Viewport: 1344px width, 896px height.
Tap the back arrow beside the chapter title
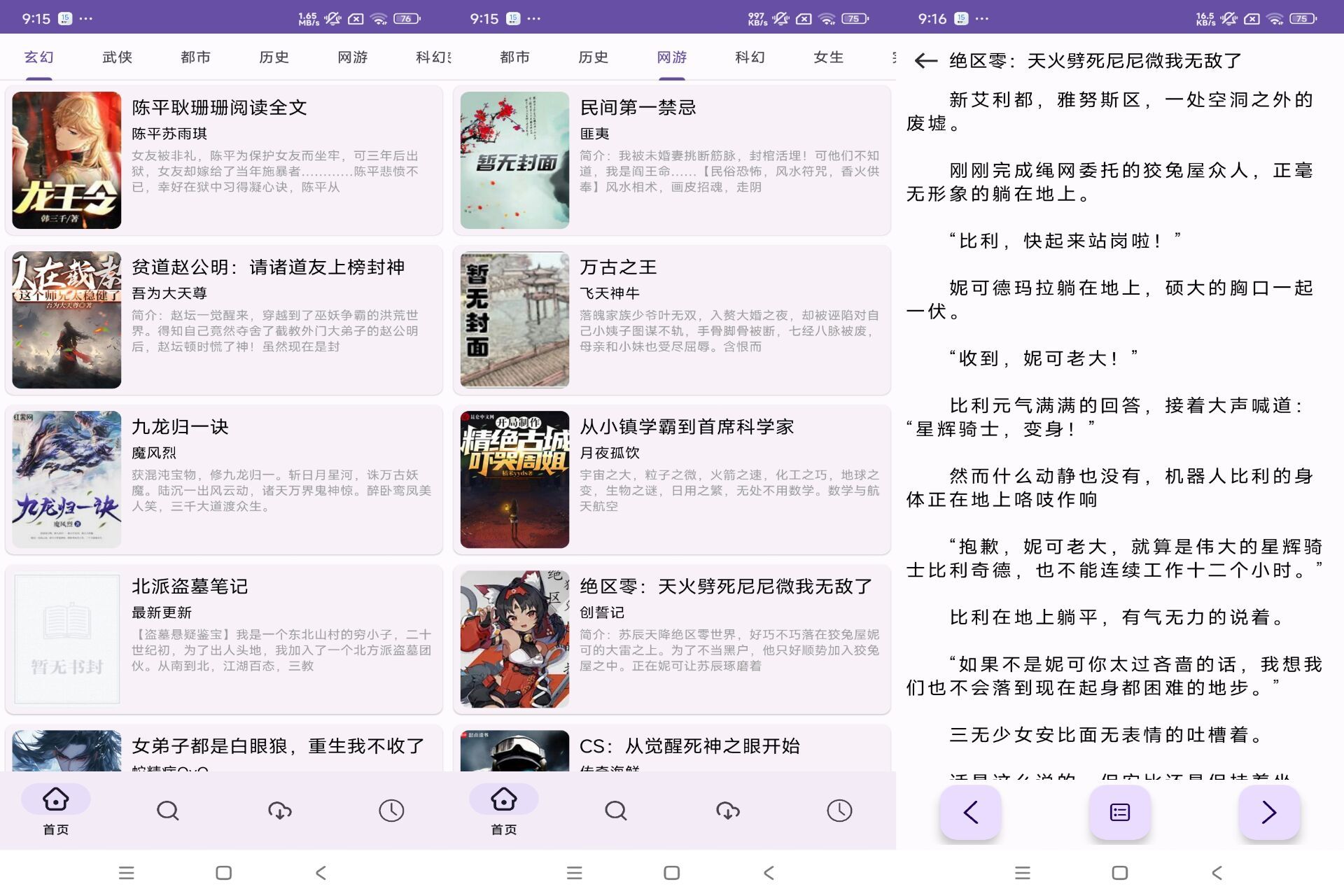925,61
